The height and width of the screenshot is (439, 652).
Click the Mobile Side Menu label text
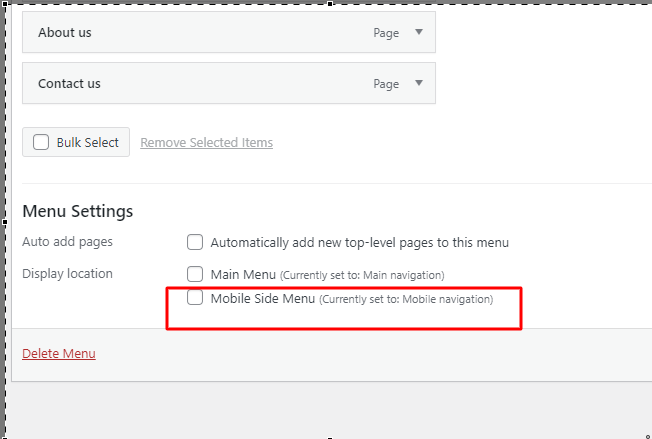click(263, 298)
